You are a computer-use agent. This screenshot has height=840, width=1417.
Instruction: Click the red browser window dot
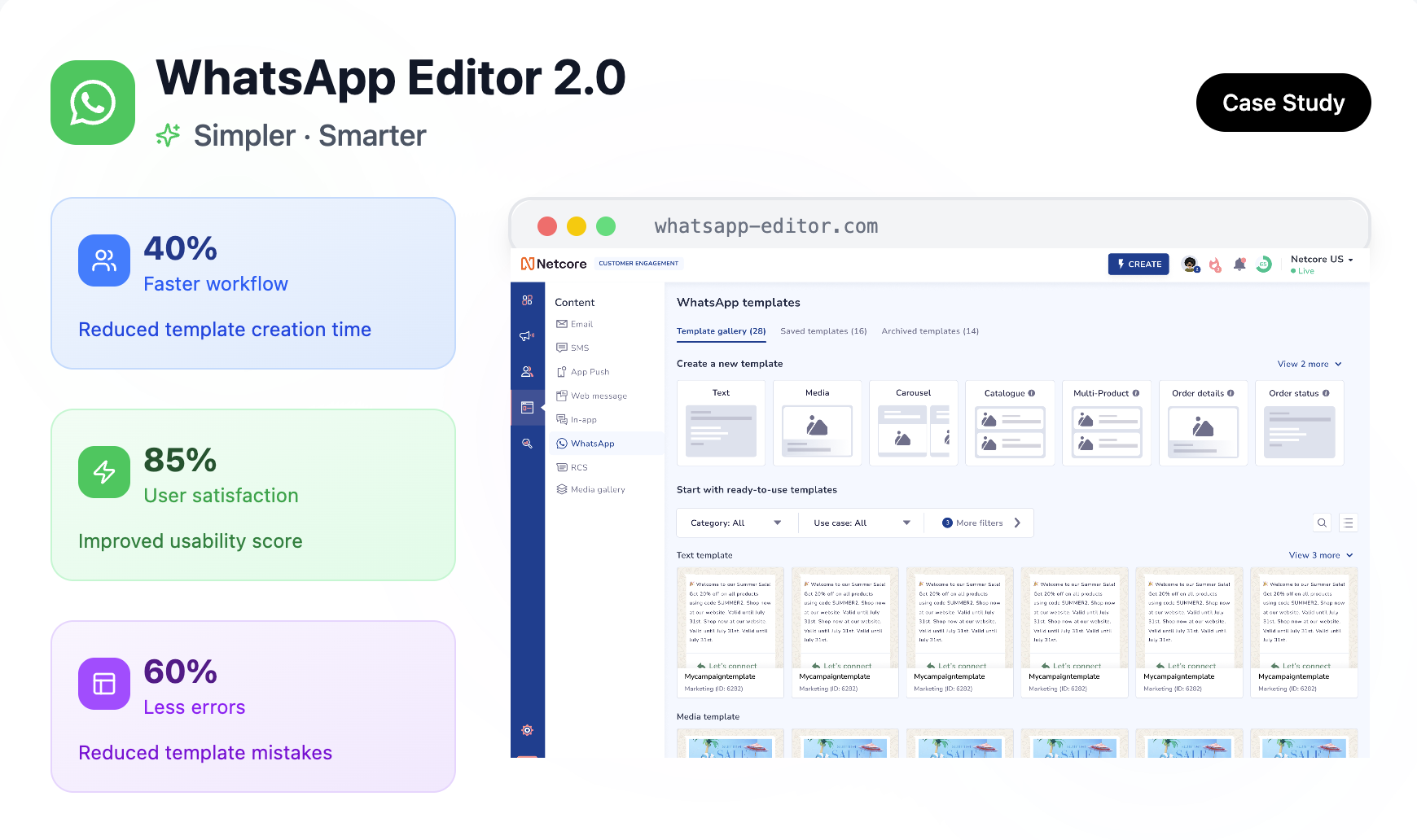[x=547, y=226]
